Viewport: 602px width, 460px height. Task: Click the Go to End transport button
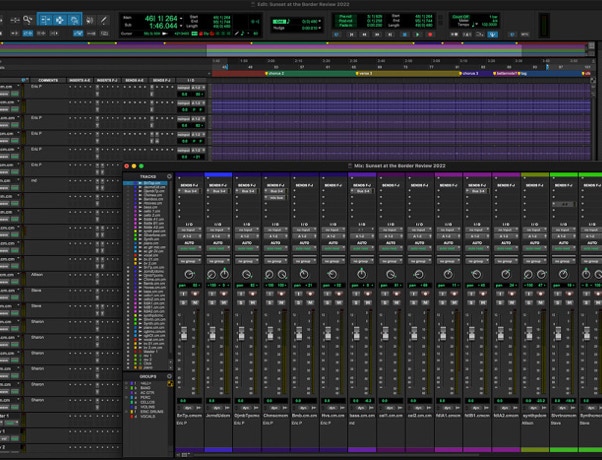click(390, 34)
